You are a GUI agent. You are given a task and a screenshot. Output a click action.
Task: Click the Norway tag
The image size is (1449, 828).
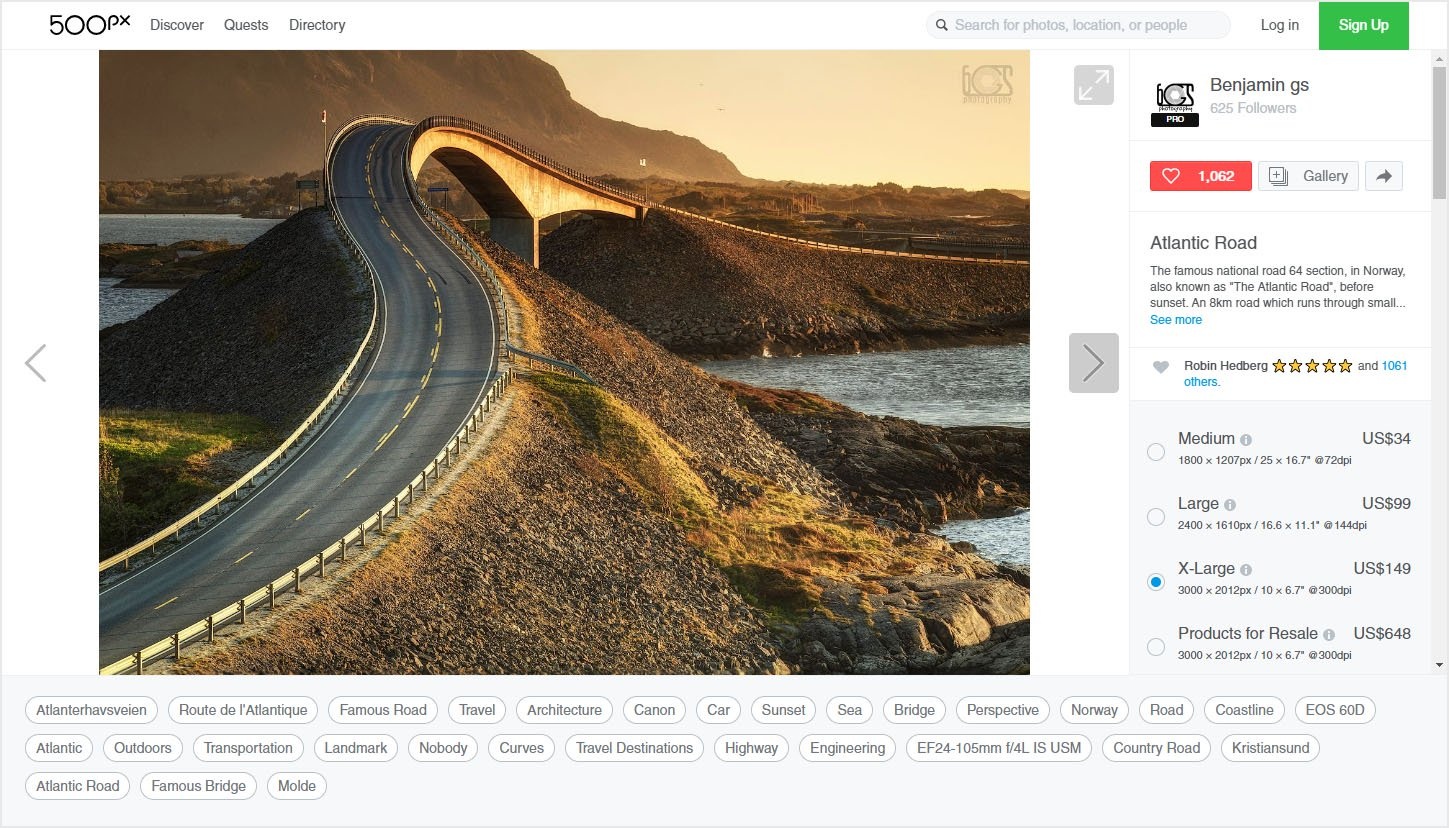1094,710
